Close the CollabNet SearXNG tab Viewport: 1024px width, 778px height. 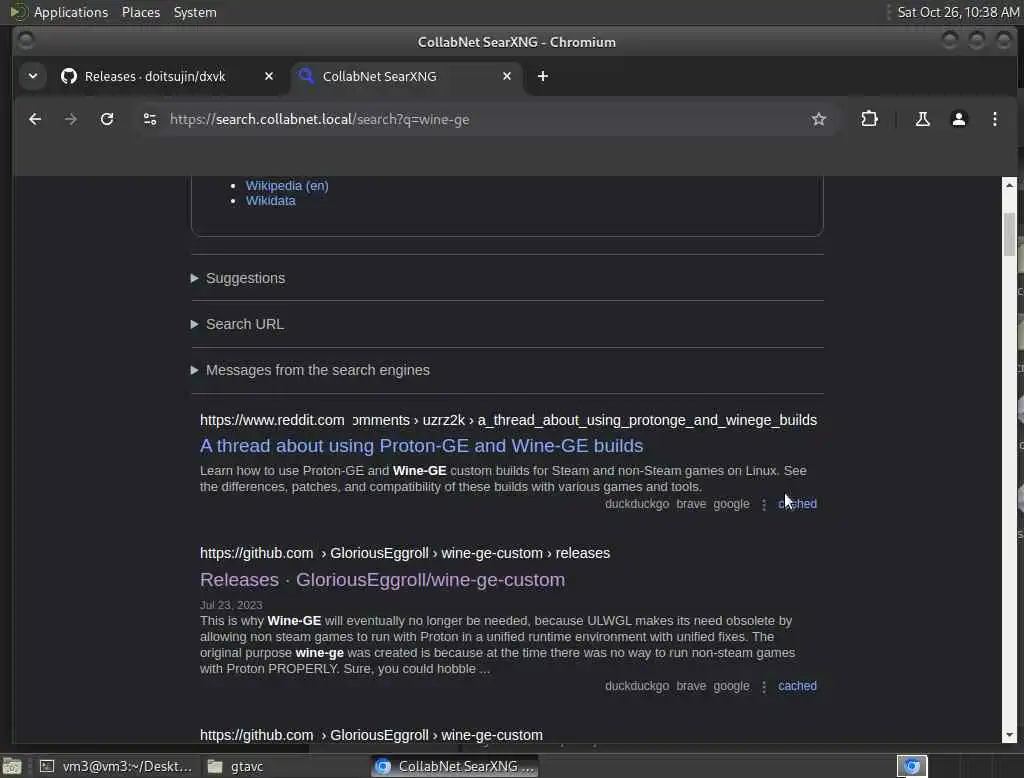506,76
